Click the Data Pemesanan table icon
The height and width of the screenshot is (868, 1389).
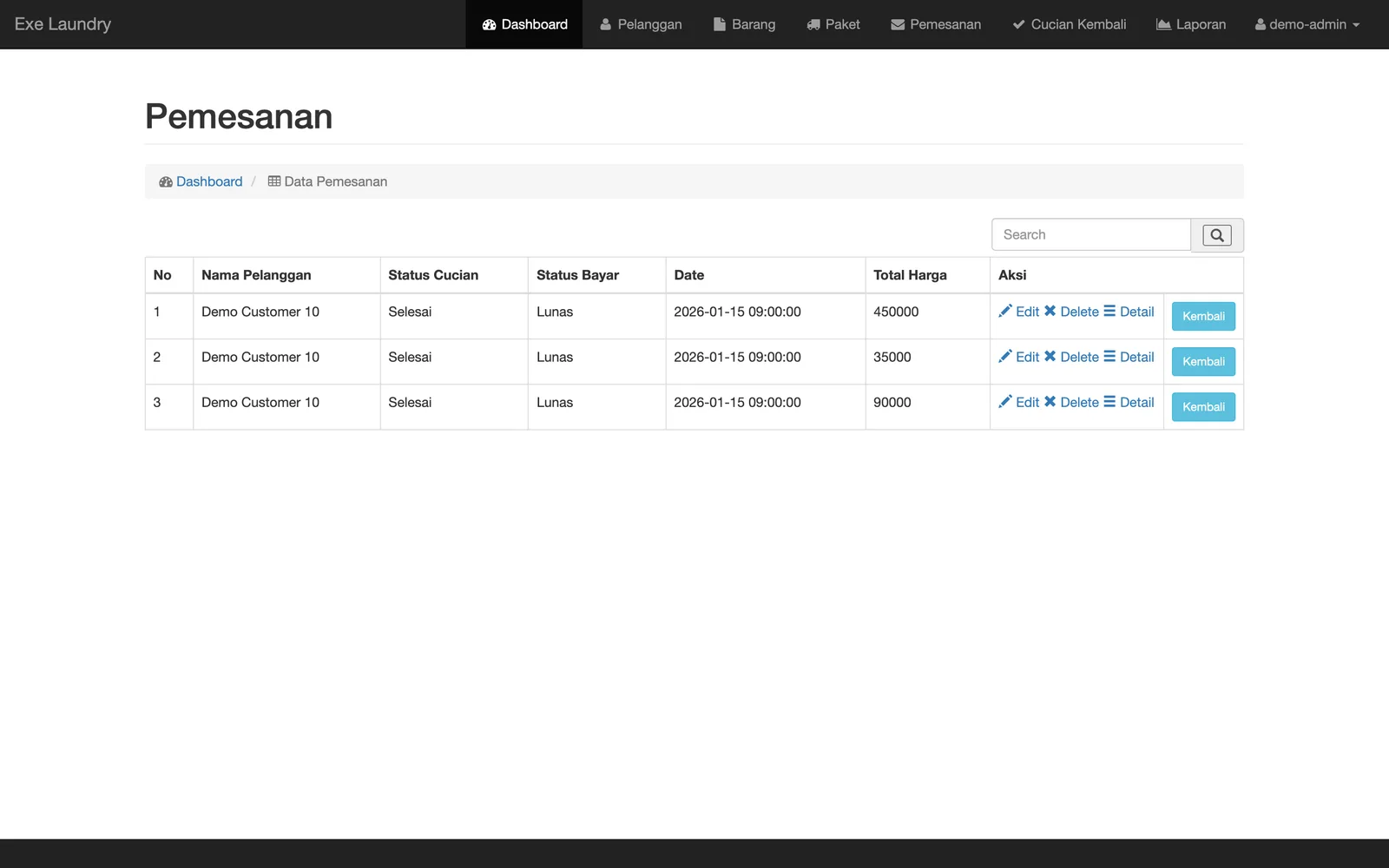[274, 181]
